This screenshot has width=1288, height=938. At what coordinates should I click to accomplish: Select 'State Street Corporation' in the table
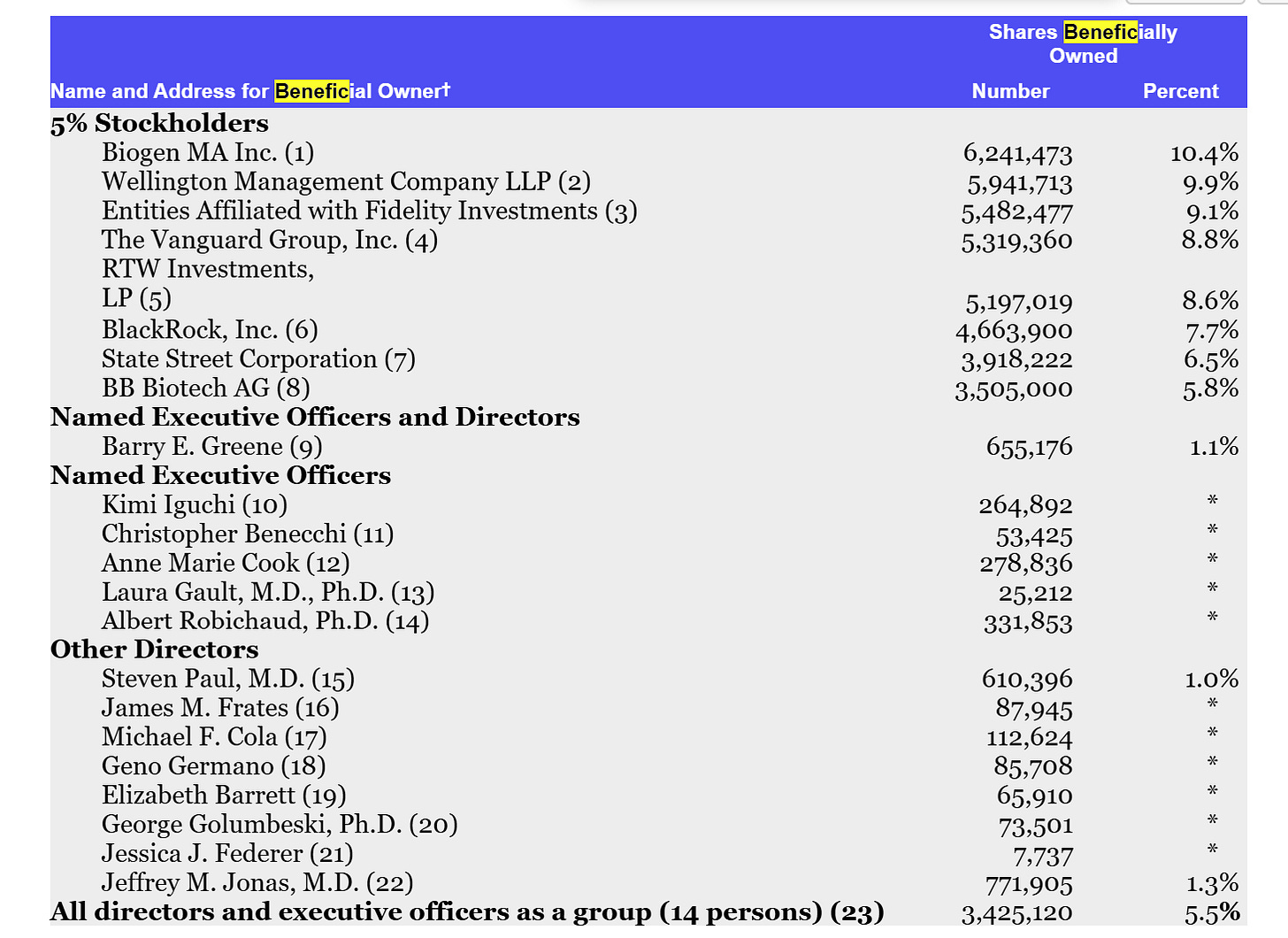tap(260, 359)
